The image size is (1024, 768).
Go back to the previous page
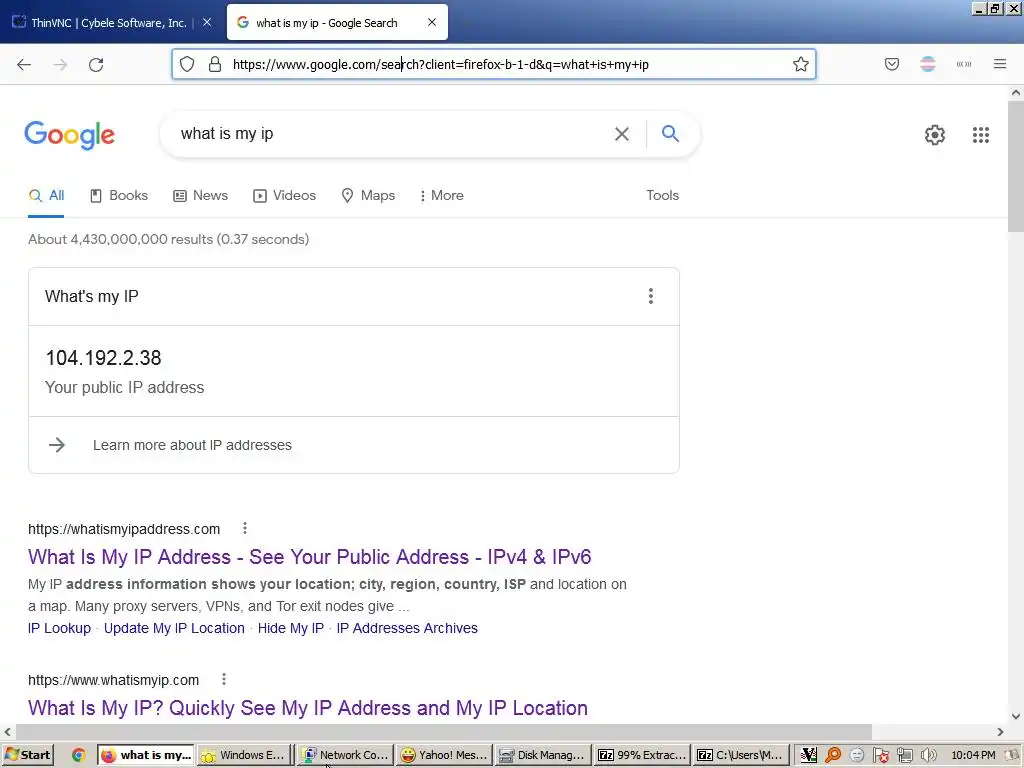click(x=24, y=64)
